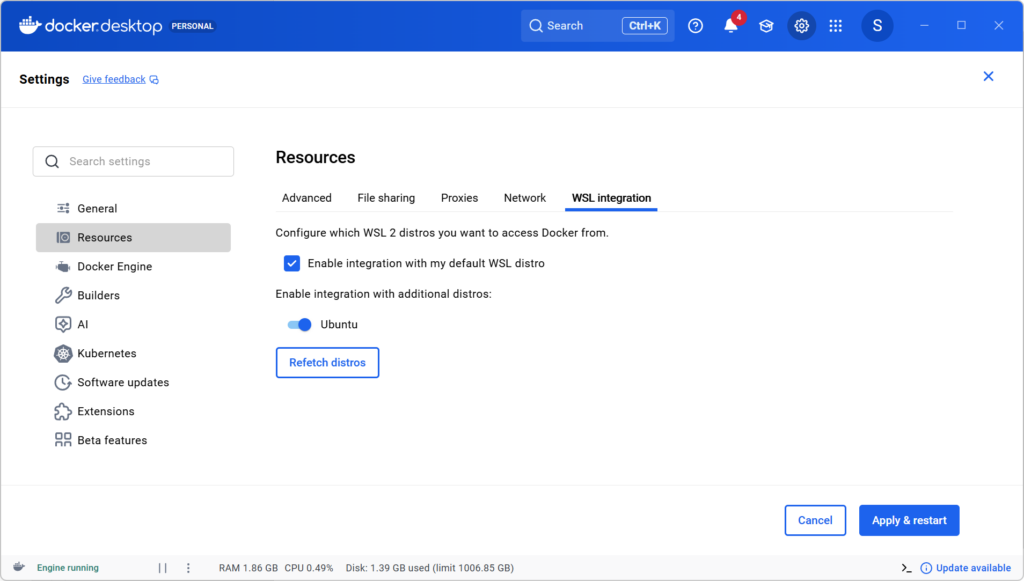The image size is (1024, 581).
Task: Click the Give feedback link
Action: point(114,79)
